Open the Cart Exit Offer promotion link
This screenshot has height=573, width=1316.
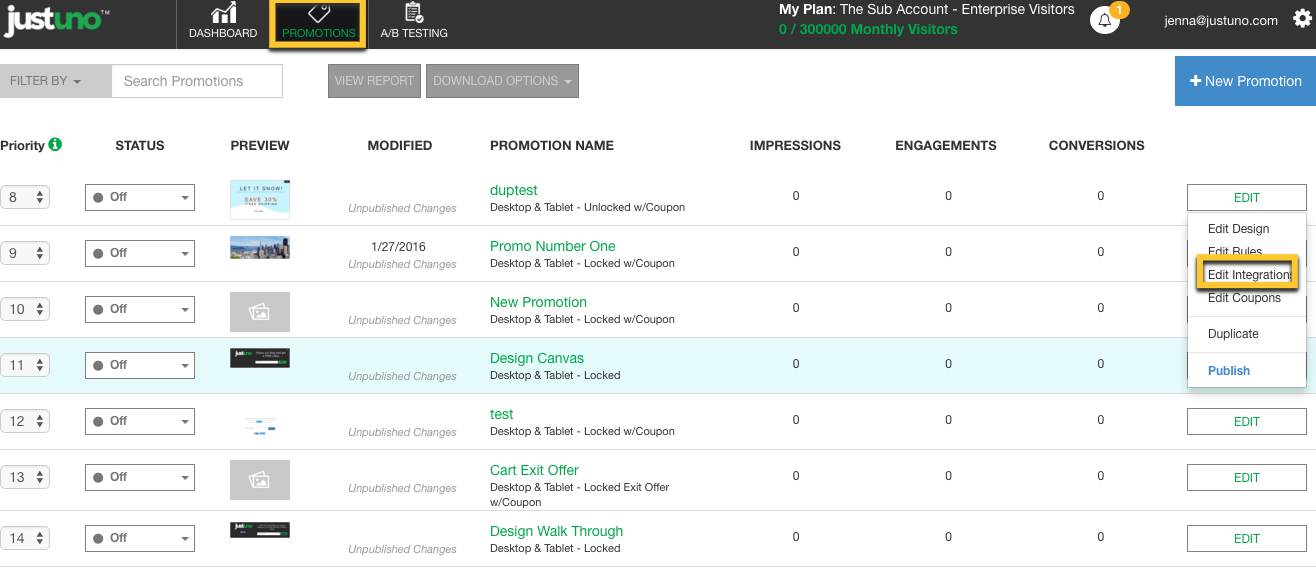point(534,470)
